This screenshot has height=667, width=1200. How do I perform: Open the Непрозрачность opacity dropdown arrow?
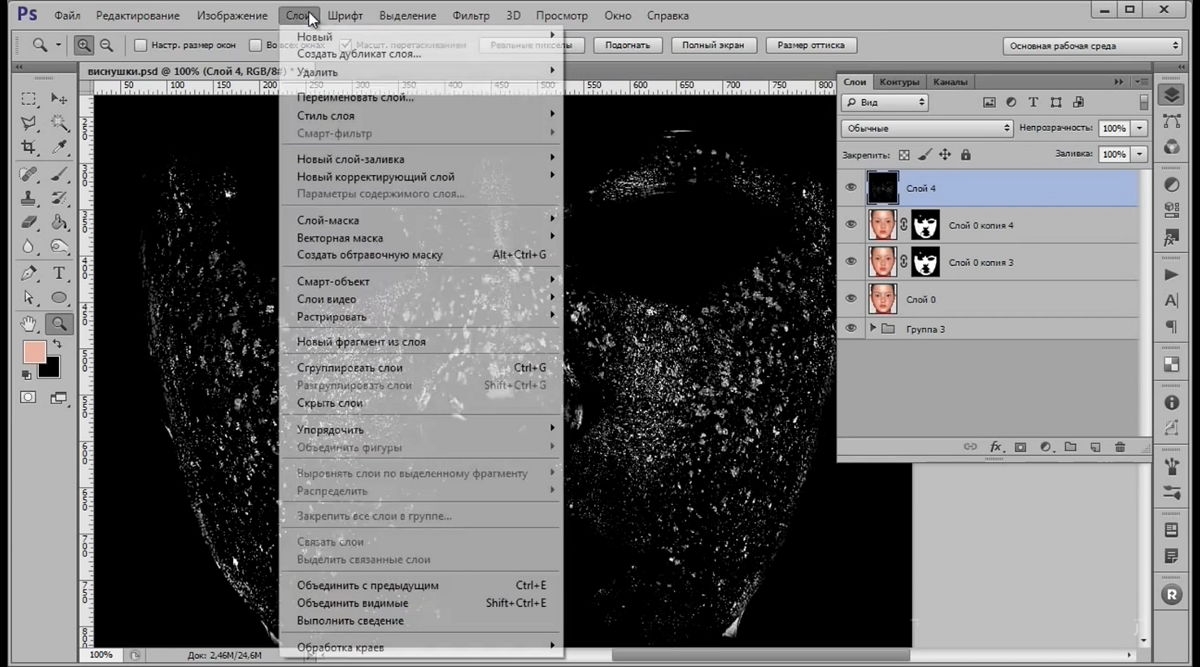pyautogui.click(x=1139, y=128)
